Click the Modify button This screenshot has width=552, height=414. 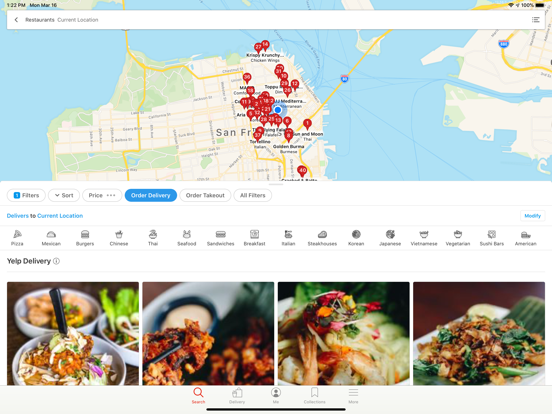(532, 216)
